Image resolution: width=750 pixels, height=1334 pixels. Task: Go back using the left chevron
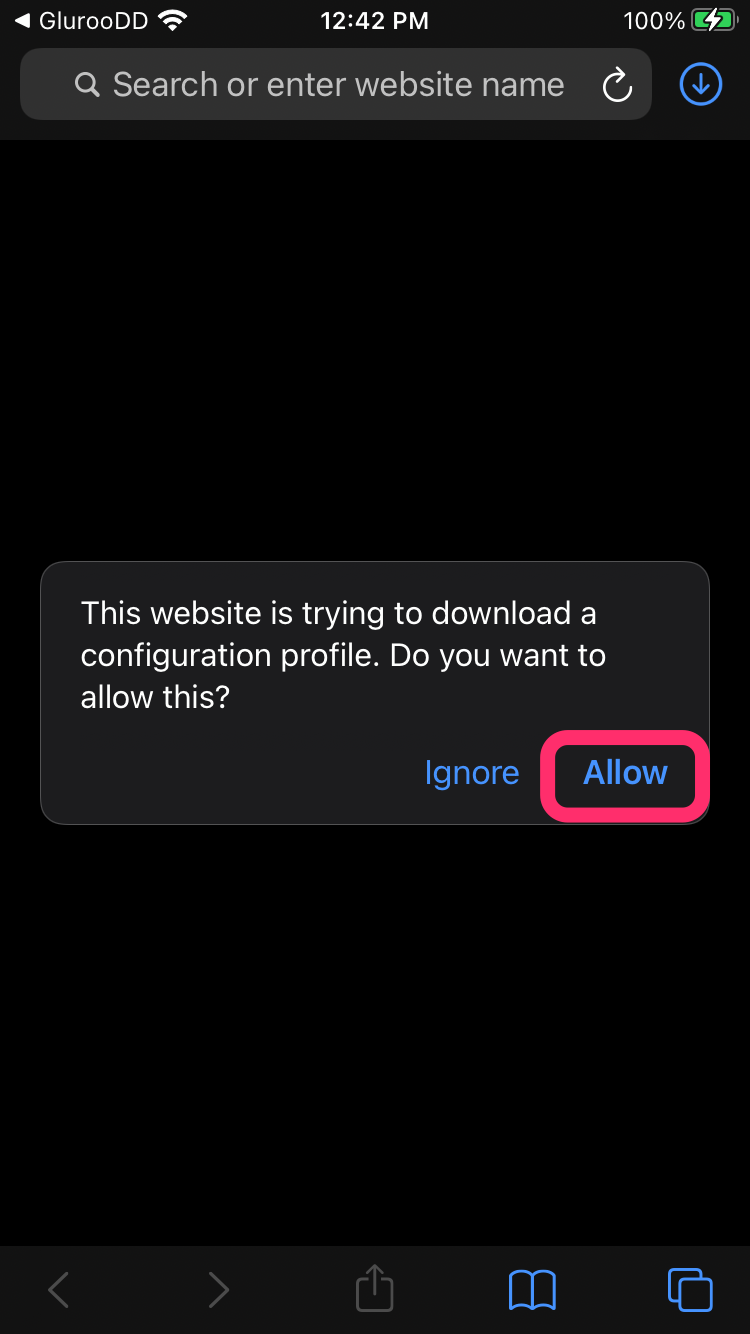point(59,1290)
